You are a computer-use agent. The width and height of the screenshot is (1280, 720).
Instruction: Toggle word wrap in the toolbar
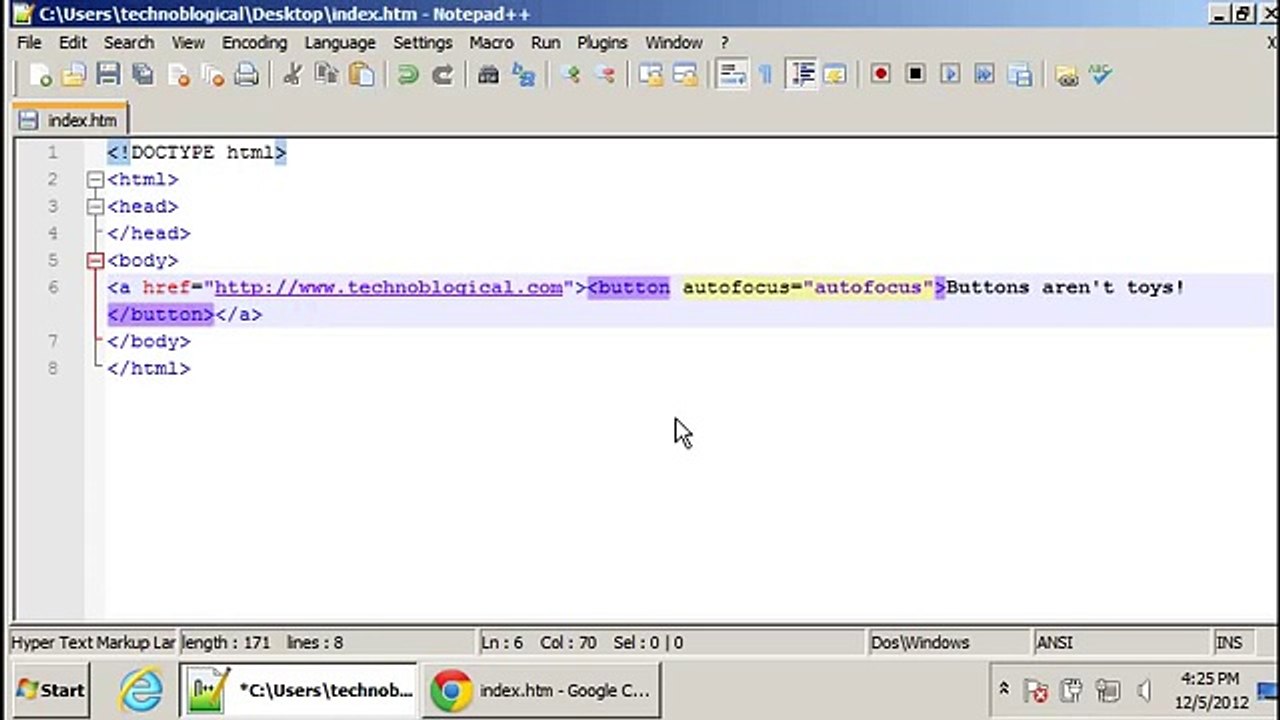click(732, 75)
